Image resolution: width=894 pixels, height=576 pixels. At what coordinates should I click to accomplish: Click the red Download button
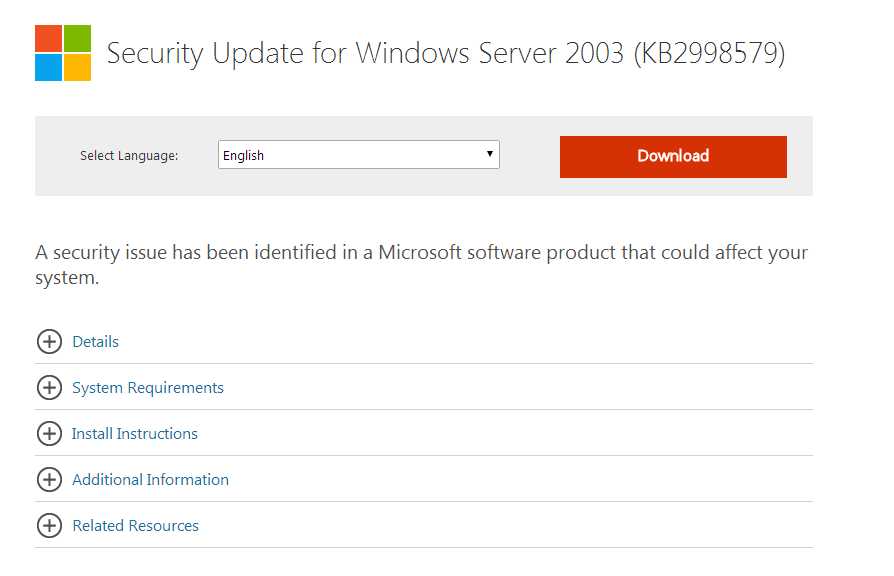tap(673, 156)
